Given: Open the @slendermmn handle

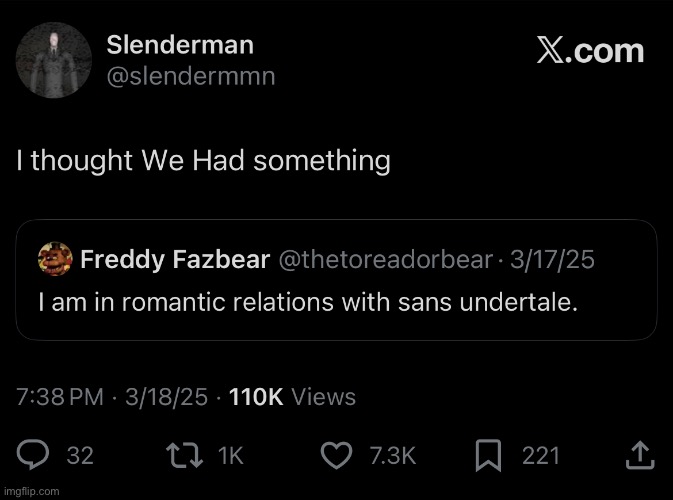Looking at the screenshot, I should tap(190, 76).
